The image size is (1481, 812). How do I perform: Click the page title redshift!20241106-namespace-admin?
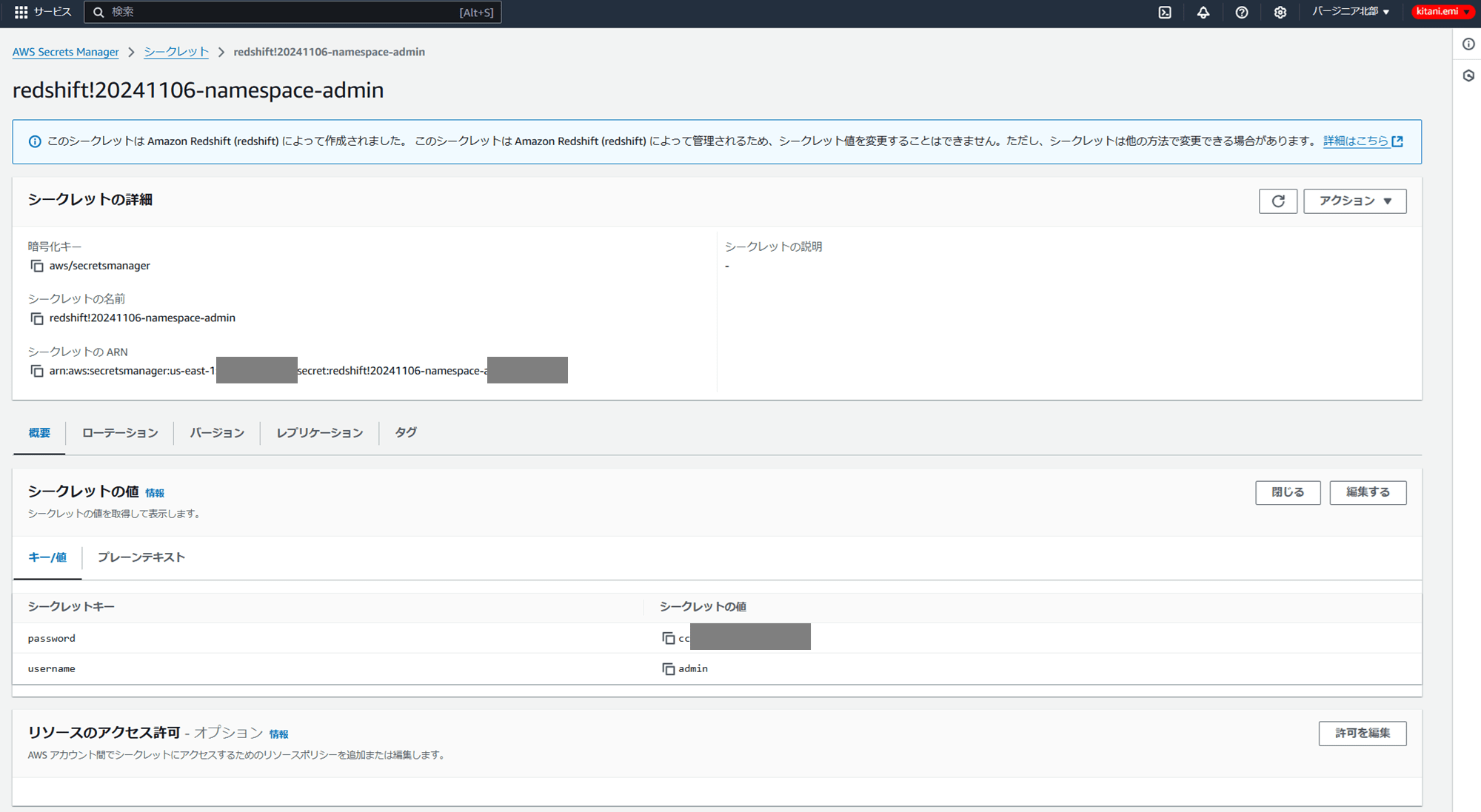[x=198, y=90]
